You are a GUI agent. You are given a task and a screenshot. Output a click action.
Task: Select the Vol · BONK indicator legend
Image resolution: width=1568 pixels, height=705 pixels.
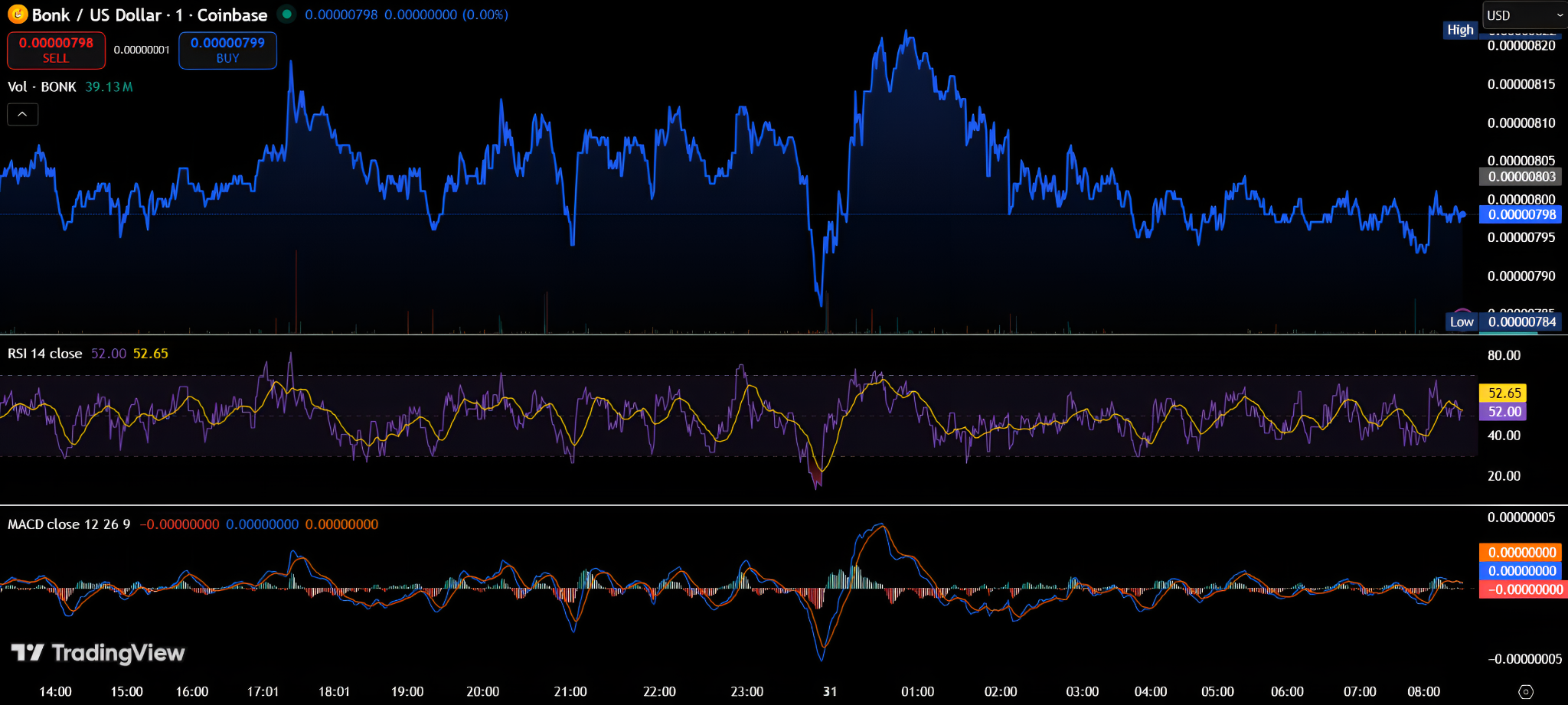[42, 86]
